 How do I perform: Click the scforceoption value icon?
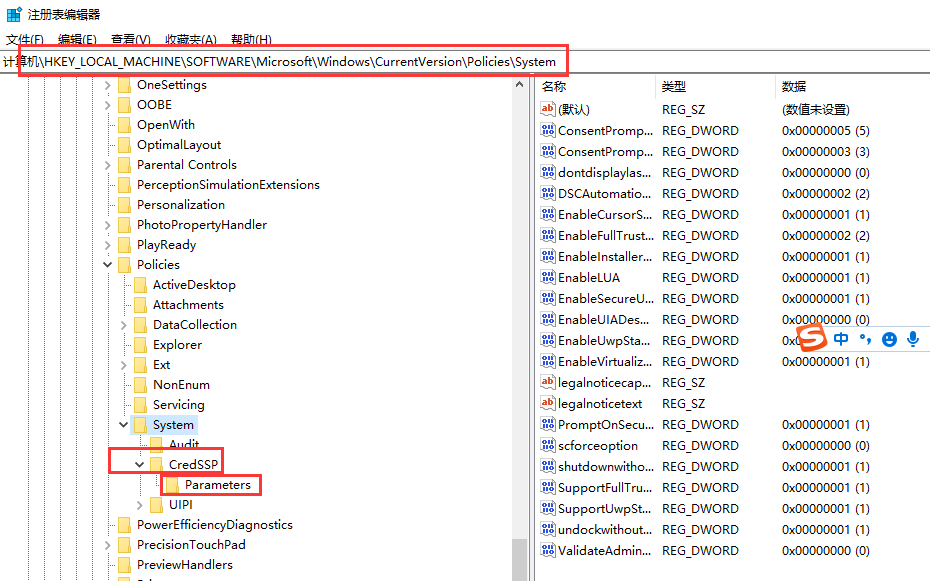[547, 446]
